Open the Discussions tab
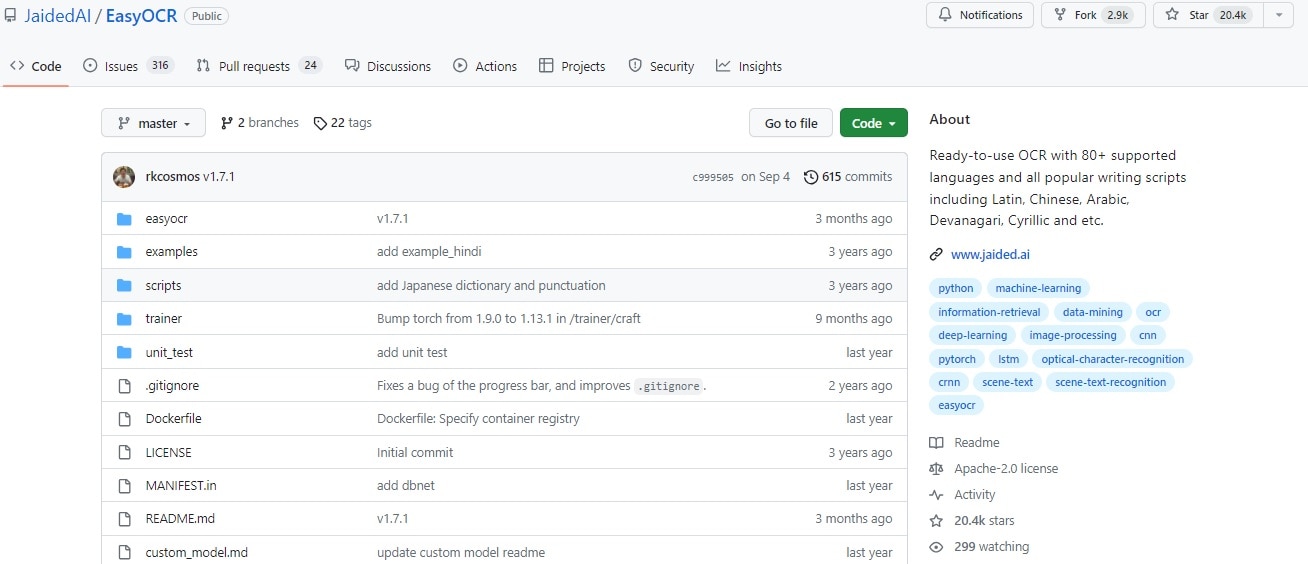The width and height of the screenshot is (1308, 564). [x=388, y=66]
